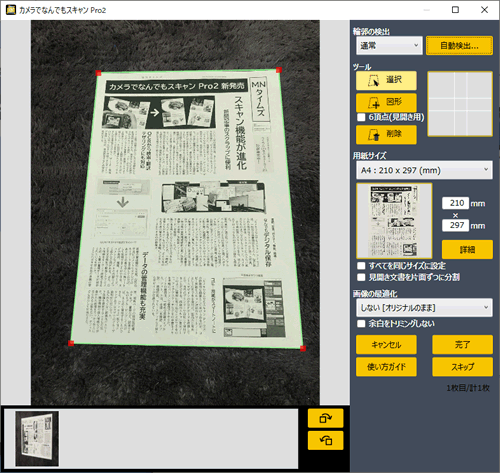Click the 1枚目/計1枚 page counter text
The width and height of the screenshot is (500, 473).
pos(468,388)
